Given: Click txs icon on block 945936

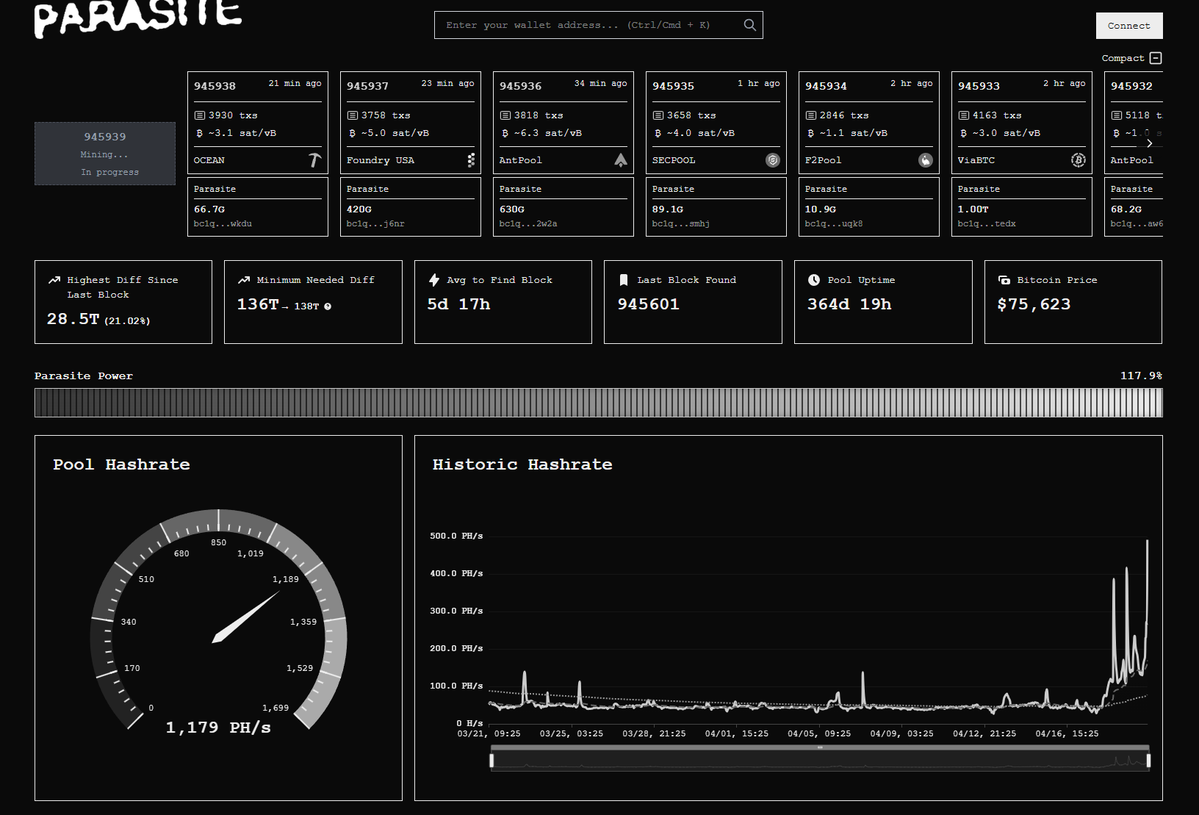Looking at the screenshot, I should click(x=505, y=115).
